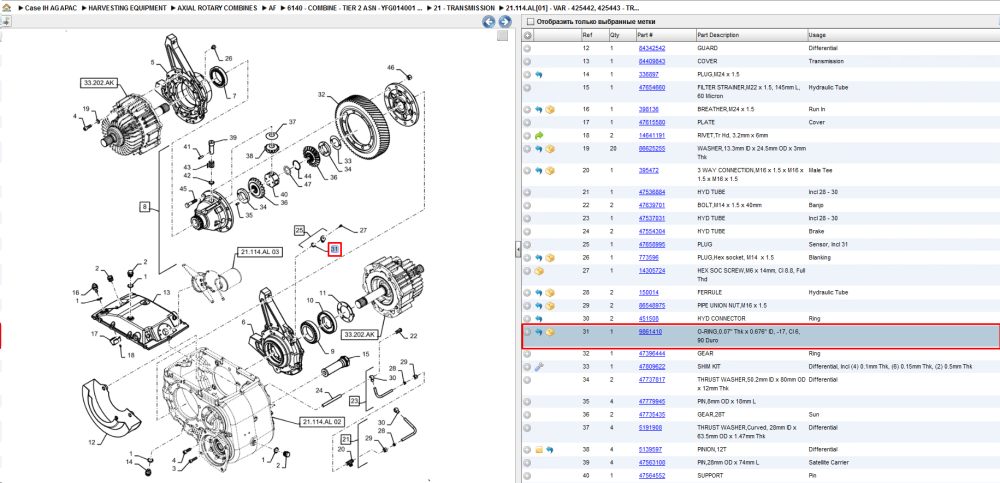The width and height of the screenshot is (1000, 483).
Task: Open the pin panel icon below the home icon
Action: click(x=6, y=21)
